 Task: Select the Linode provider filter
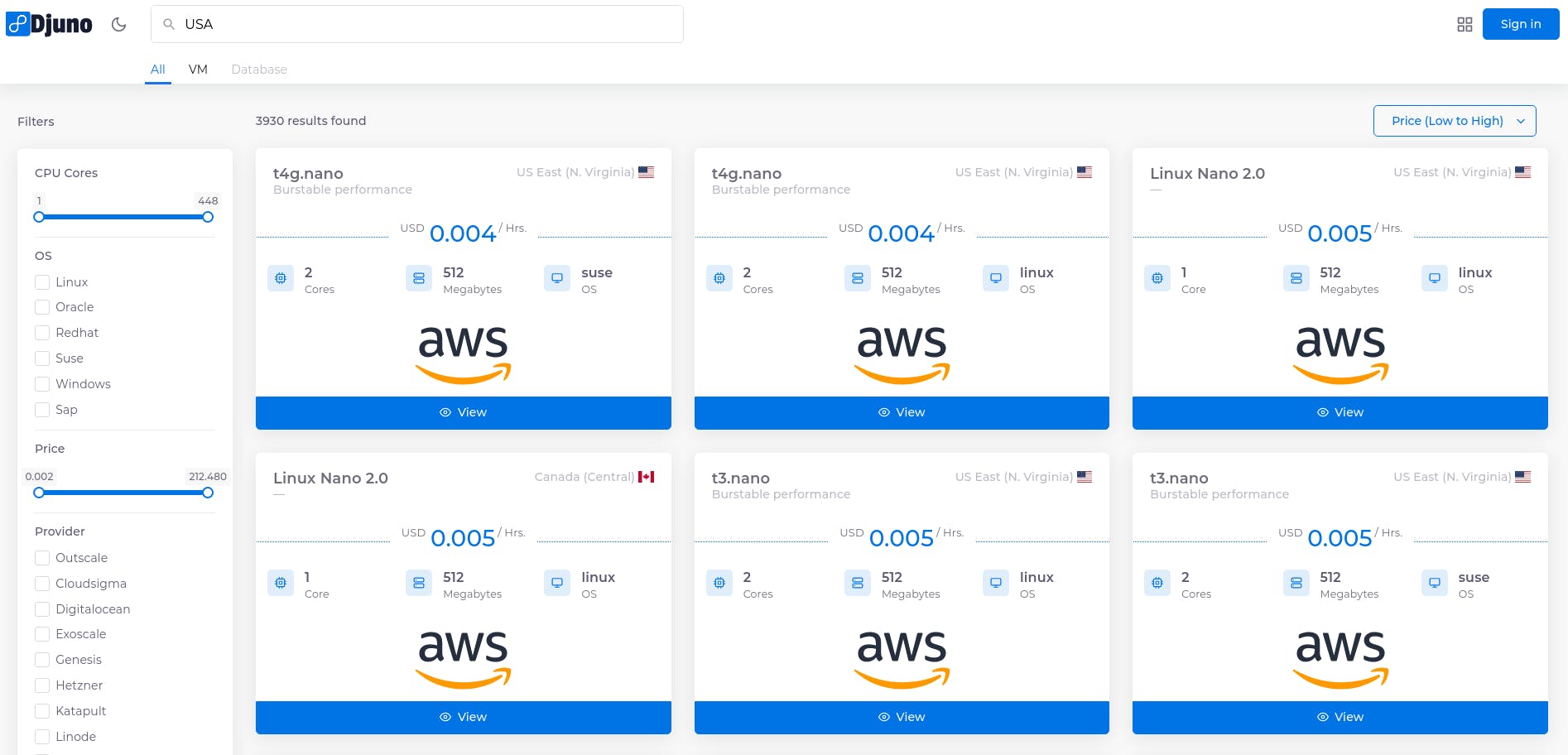point(42,737)
